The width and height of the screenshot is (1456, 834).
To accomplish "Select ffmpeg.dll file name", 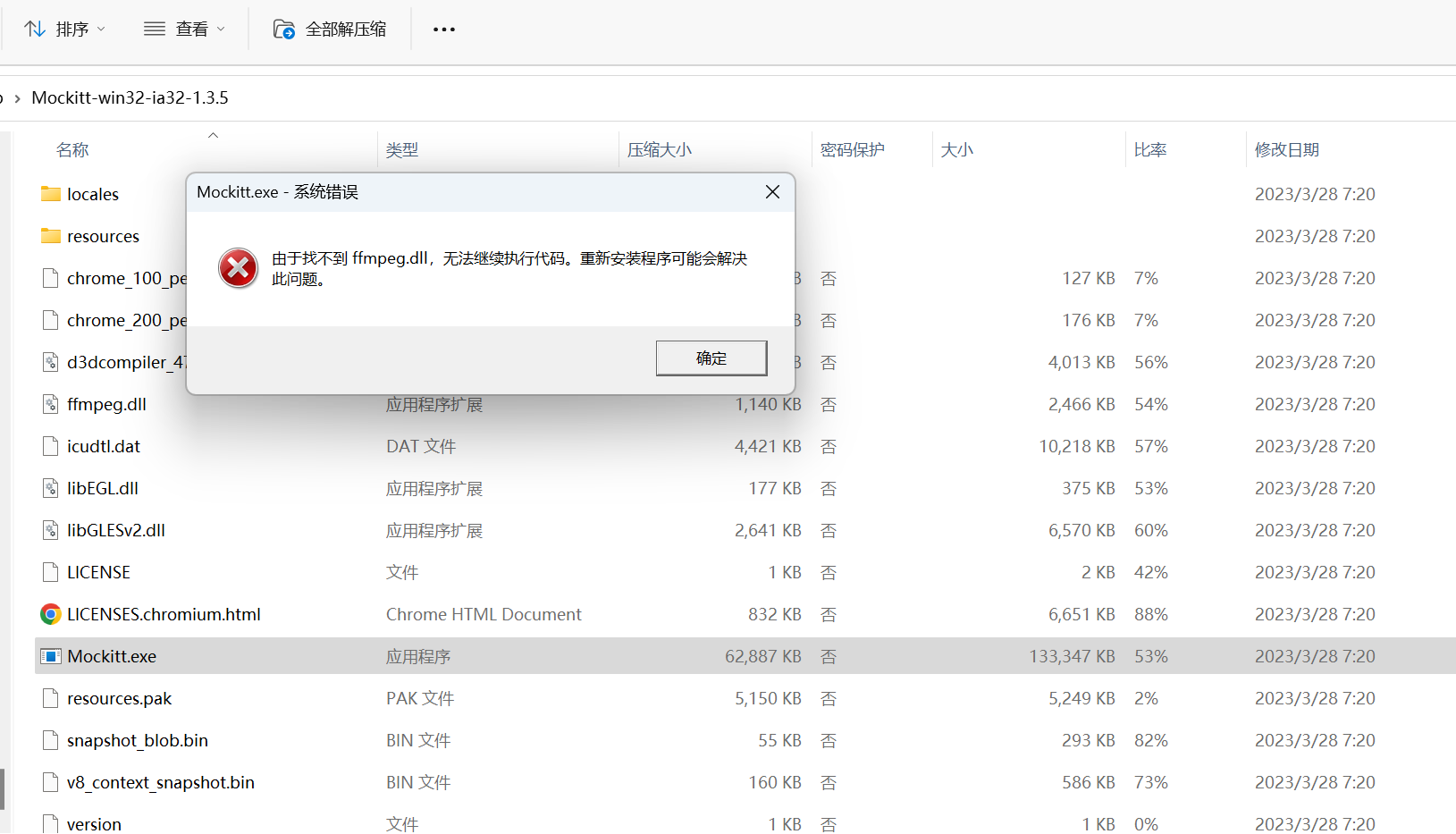I will (x=106, y=404).
